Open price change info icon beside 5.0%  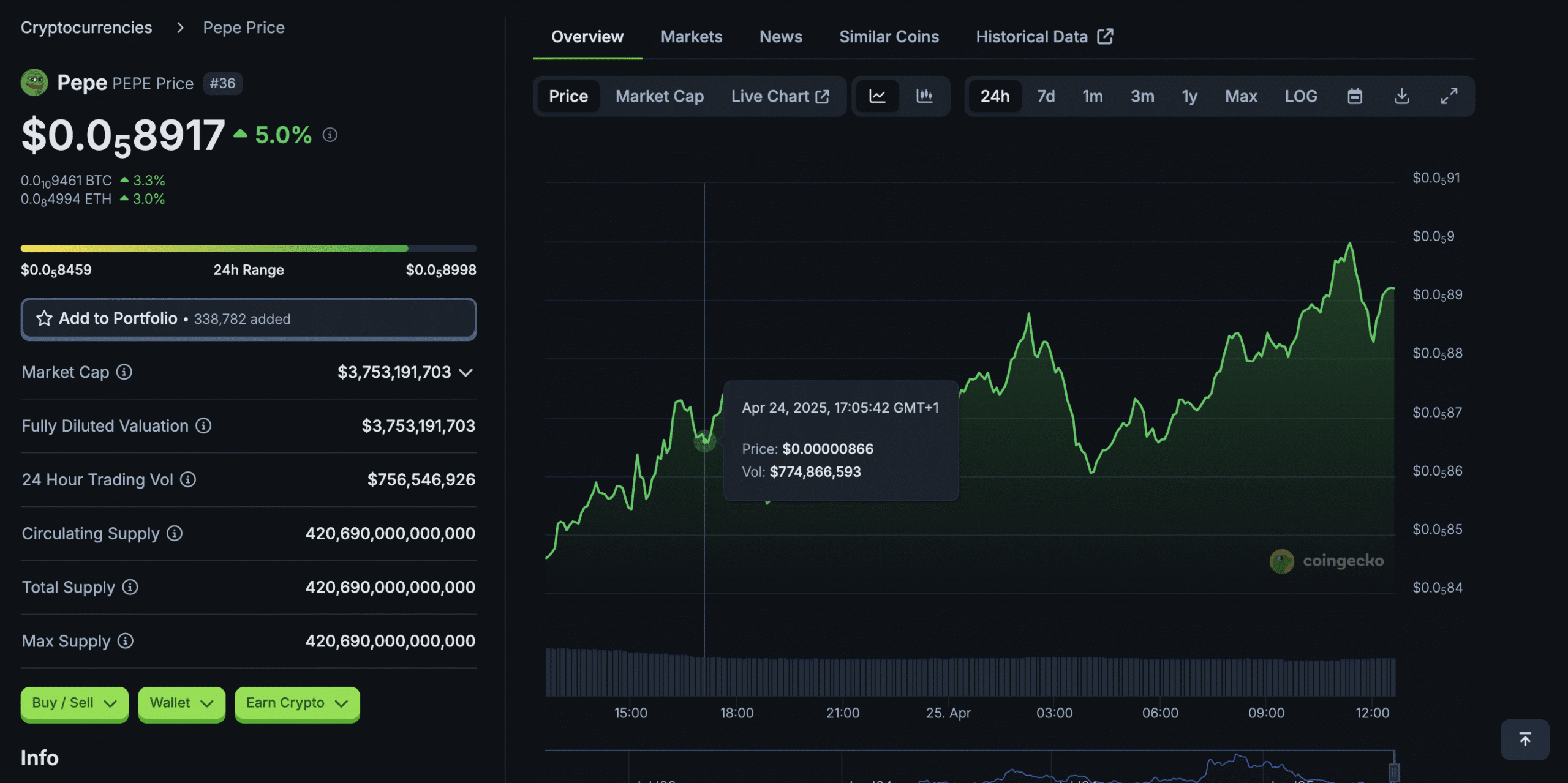tap(330, 135)
